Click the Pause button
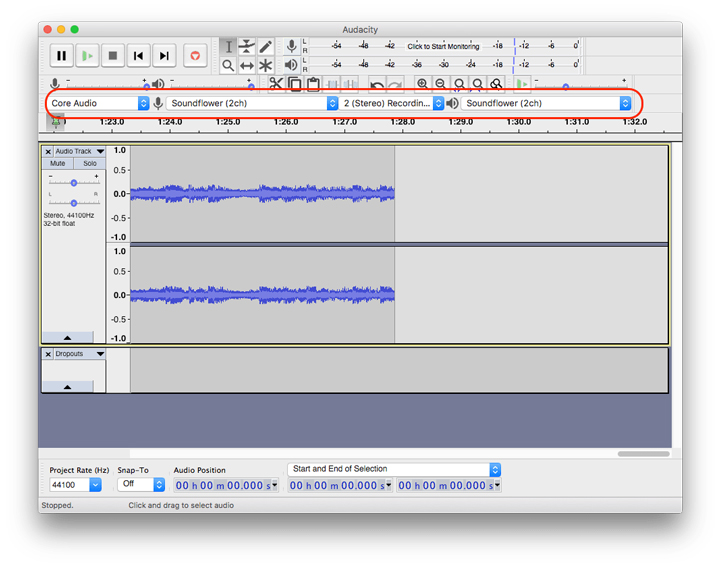The width and height of the screenshot is (720, 567). tap(62, 57)
